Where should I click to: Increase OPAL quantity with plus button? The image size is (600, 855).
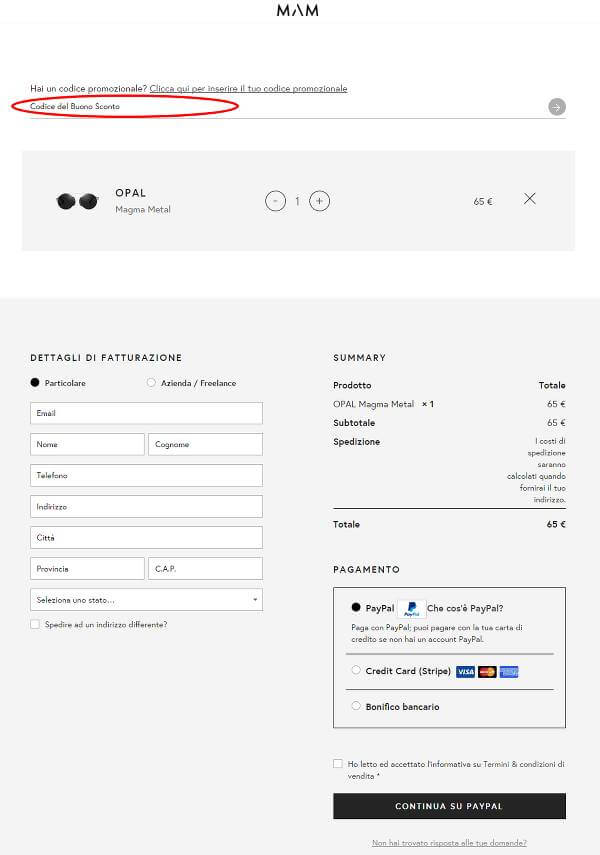click(x=319, y=201)
